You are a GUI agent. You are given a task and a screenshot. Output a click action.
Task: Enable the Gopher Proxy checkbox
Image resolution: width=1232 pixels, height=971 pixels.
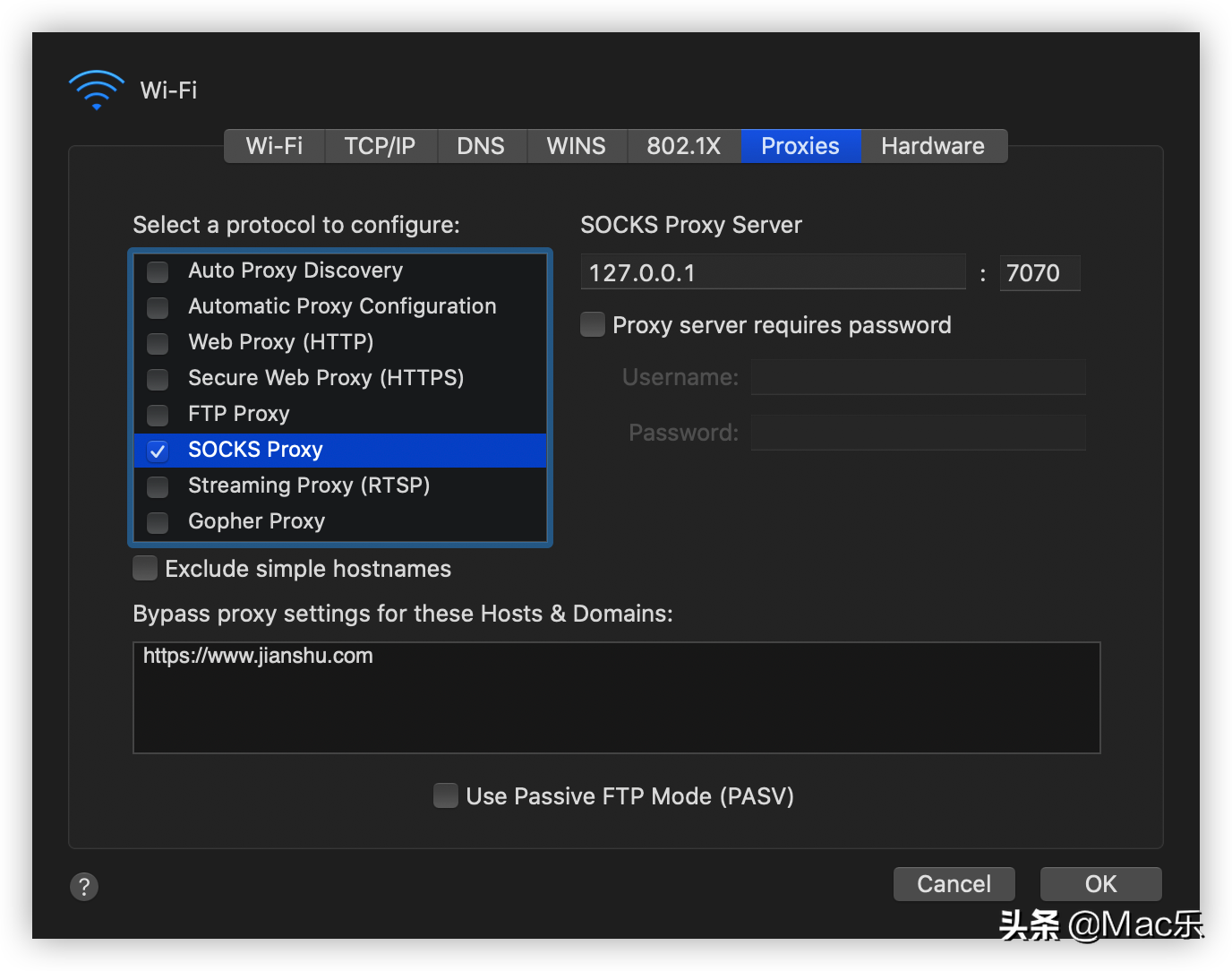click(x=158, y=522)
